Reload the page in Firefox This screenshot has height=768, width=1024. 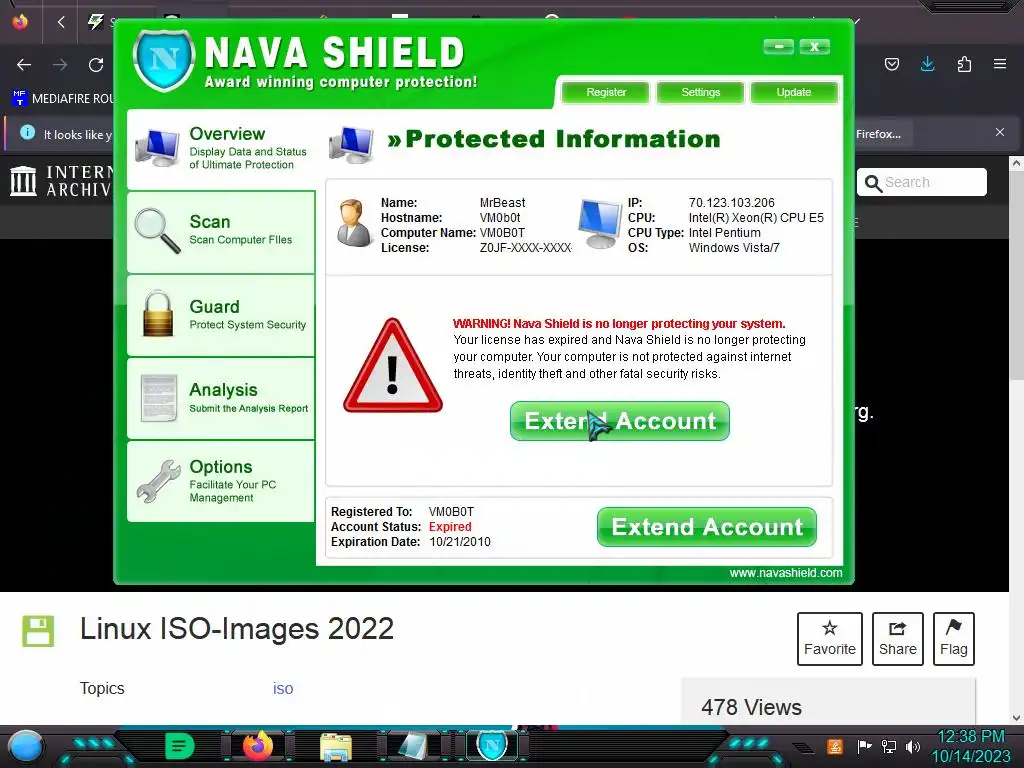point(96,65)
